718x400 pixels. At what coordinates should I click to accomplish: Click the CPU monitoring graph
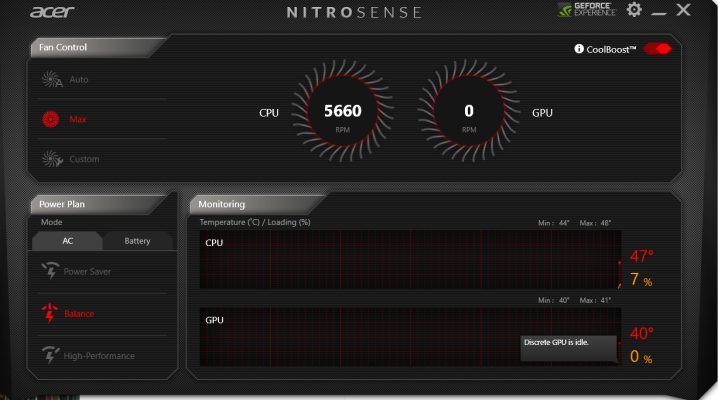pos(410,259)
